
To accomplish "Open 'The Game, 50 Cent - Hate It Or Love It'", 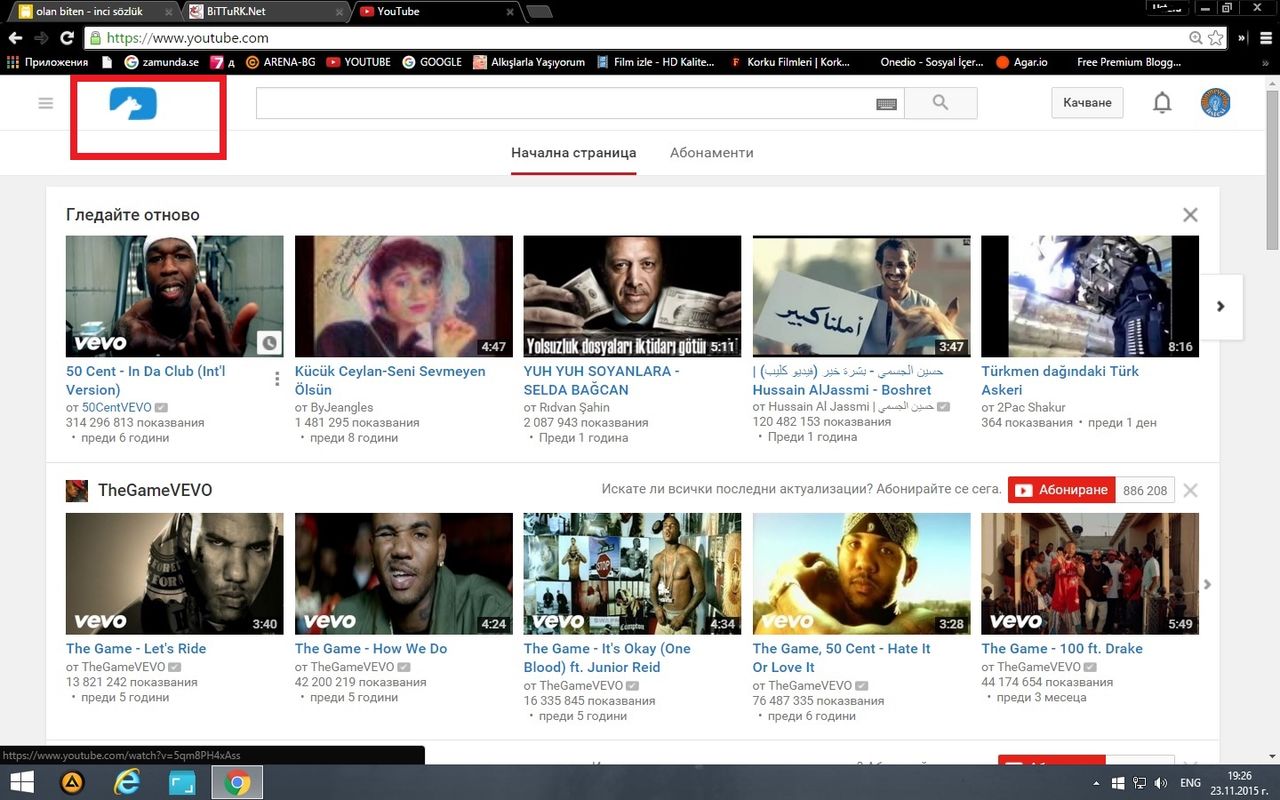I will tap(841, 658).
